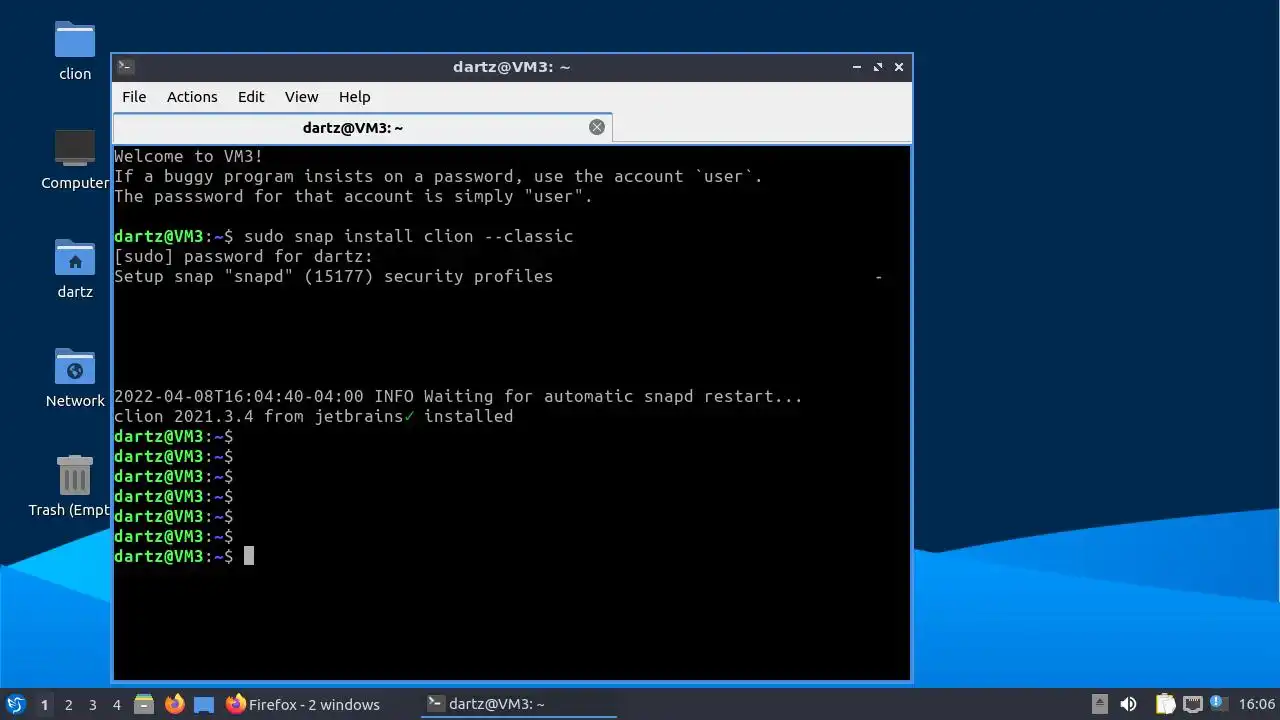Click the 16:06 panel clock
1280x720 pixels.
tap(1257, 704)
